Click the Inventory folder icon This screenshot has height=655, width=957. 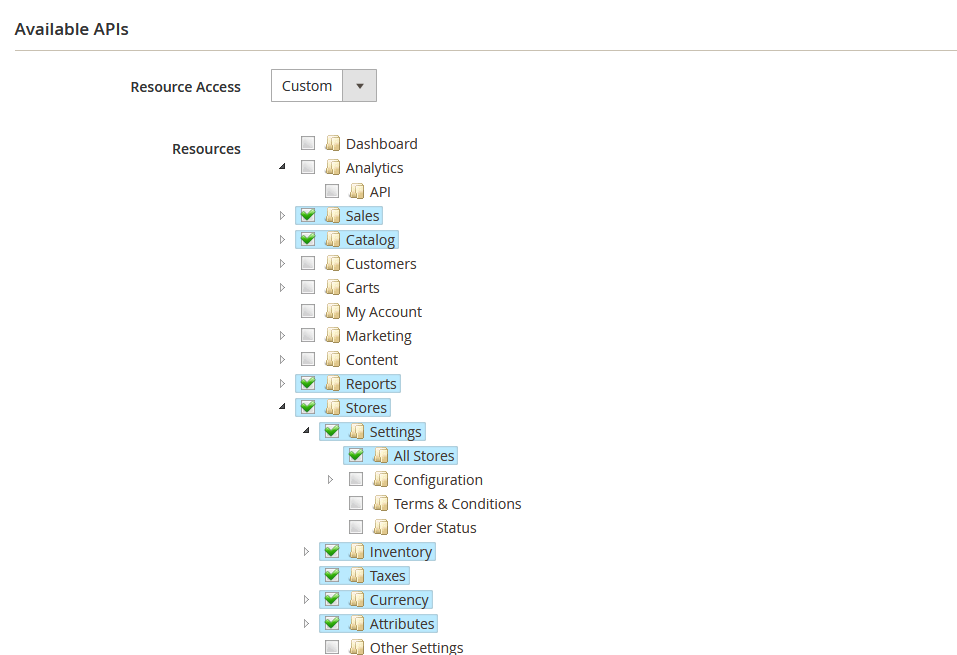[356, 551]
